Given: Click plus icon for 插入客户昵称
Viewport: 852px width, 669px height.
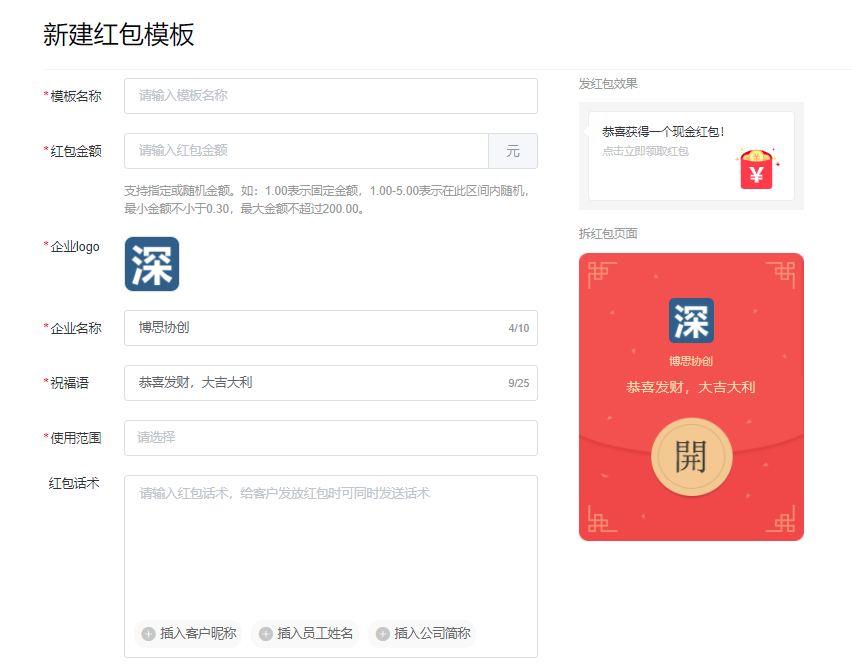Looking at the screenshot, I should pos(148,633).
